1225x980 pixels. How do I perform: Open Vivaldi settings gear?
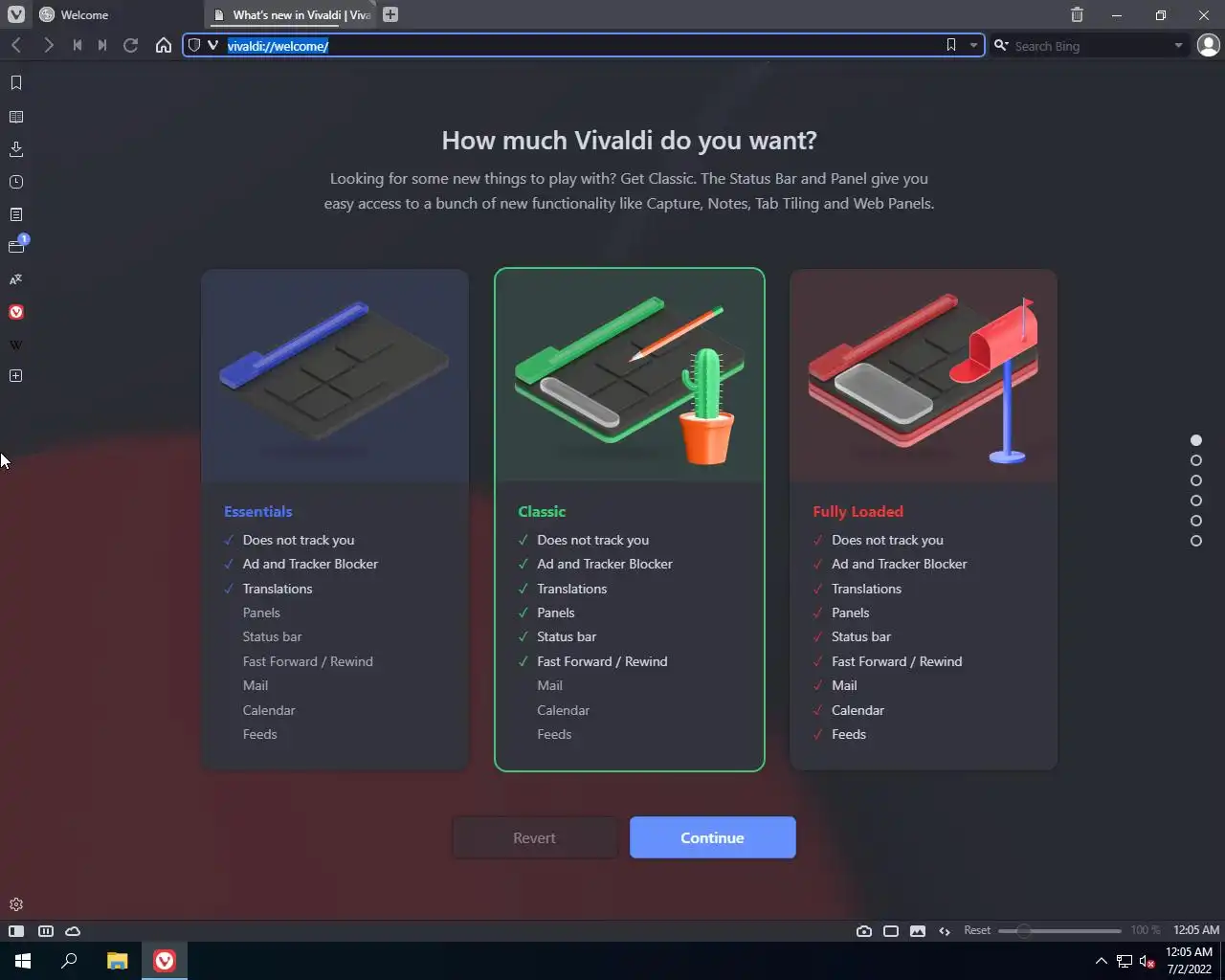(x=16, y=904)
